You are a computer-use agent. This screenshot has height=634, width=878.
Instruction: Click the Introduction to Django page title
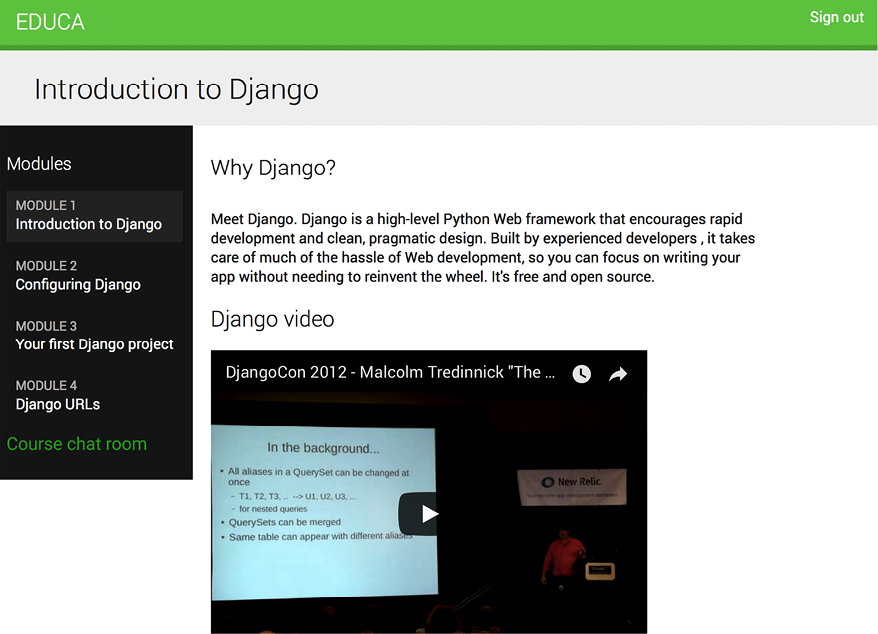pyautogui.click(x=176, y=90)
